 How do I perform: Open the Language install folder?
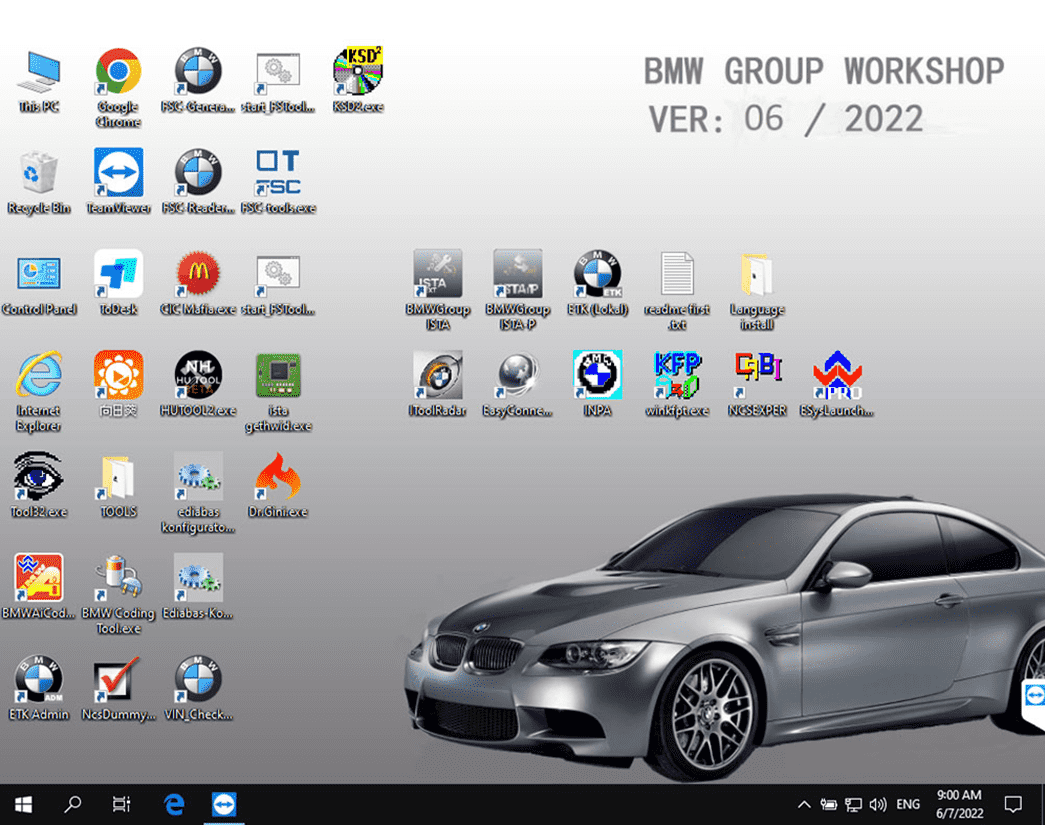point(757,290)
